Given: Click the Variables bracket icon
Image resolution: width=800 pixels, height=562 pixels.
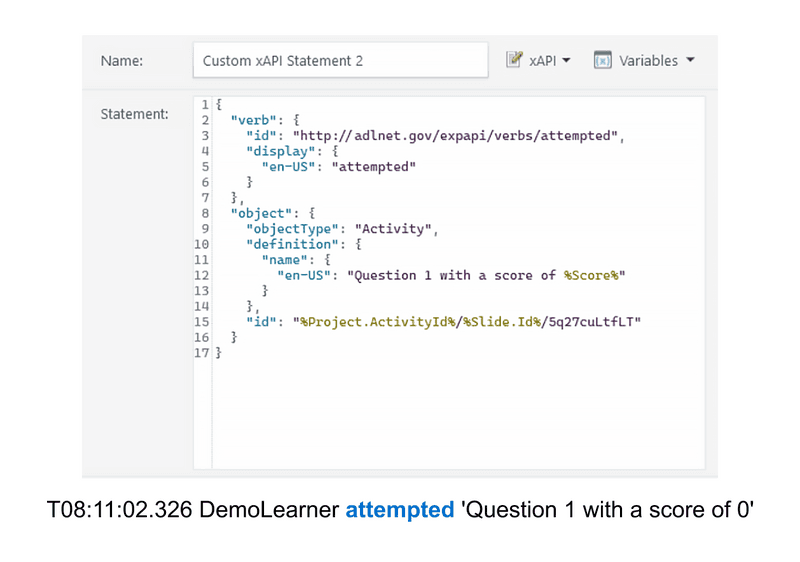Looking at the screenshot, I should click(602, 60).
